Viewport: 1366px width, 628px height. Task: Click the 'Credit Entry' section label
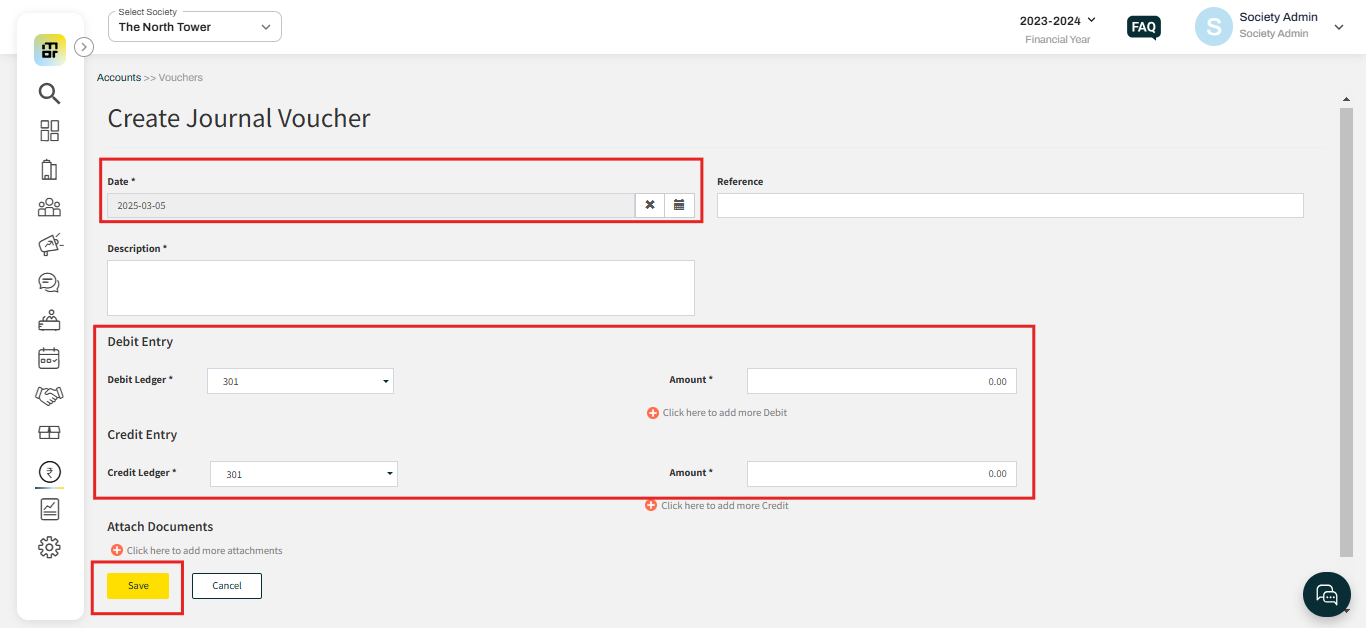[x=142, y=435]
